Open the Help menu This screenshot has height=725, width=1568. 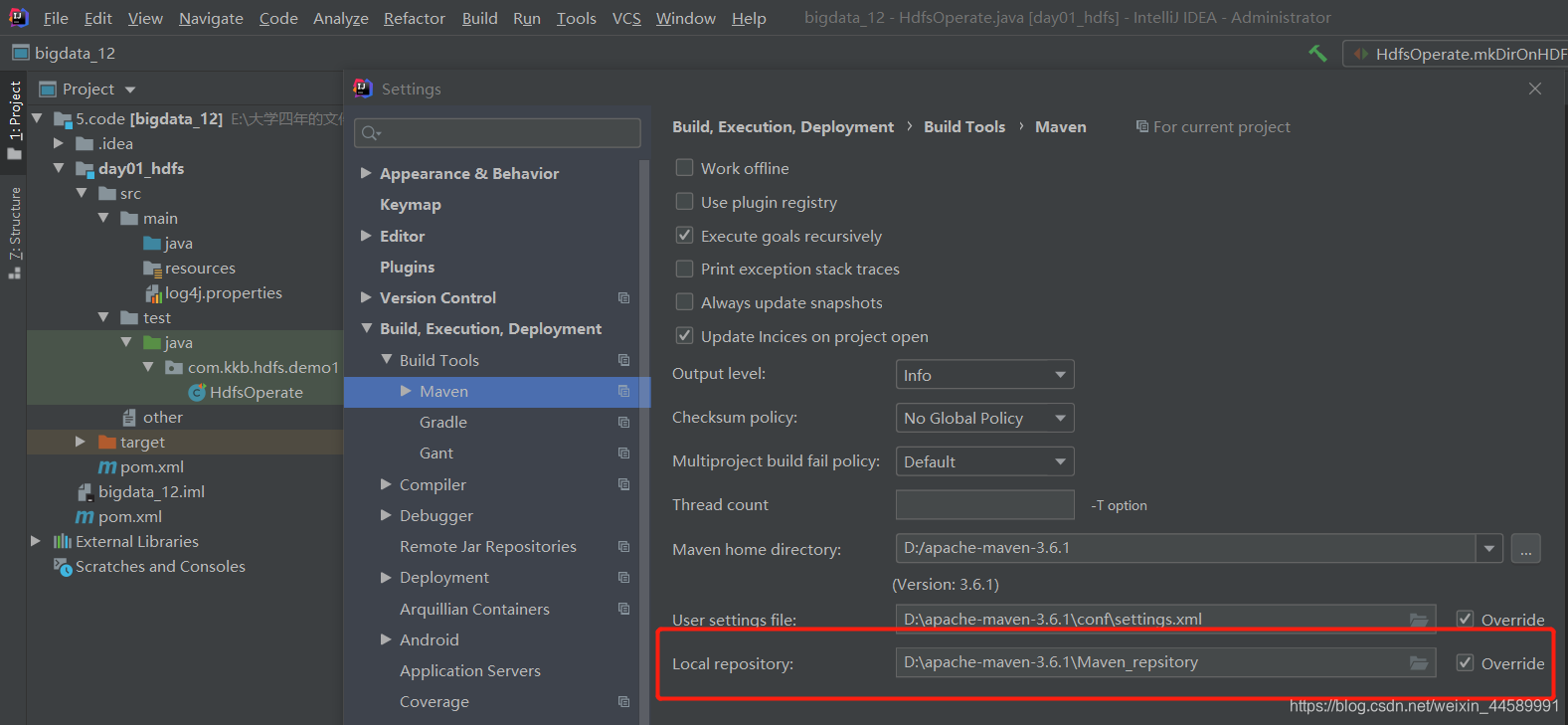(x=749, y=18)
